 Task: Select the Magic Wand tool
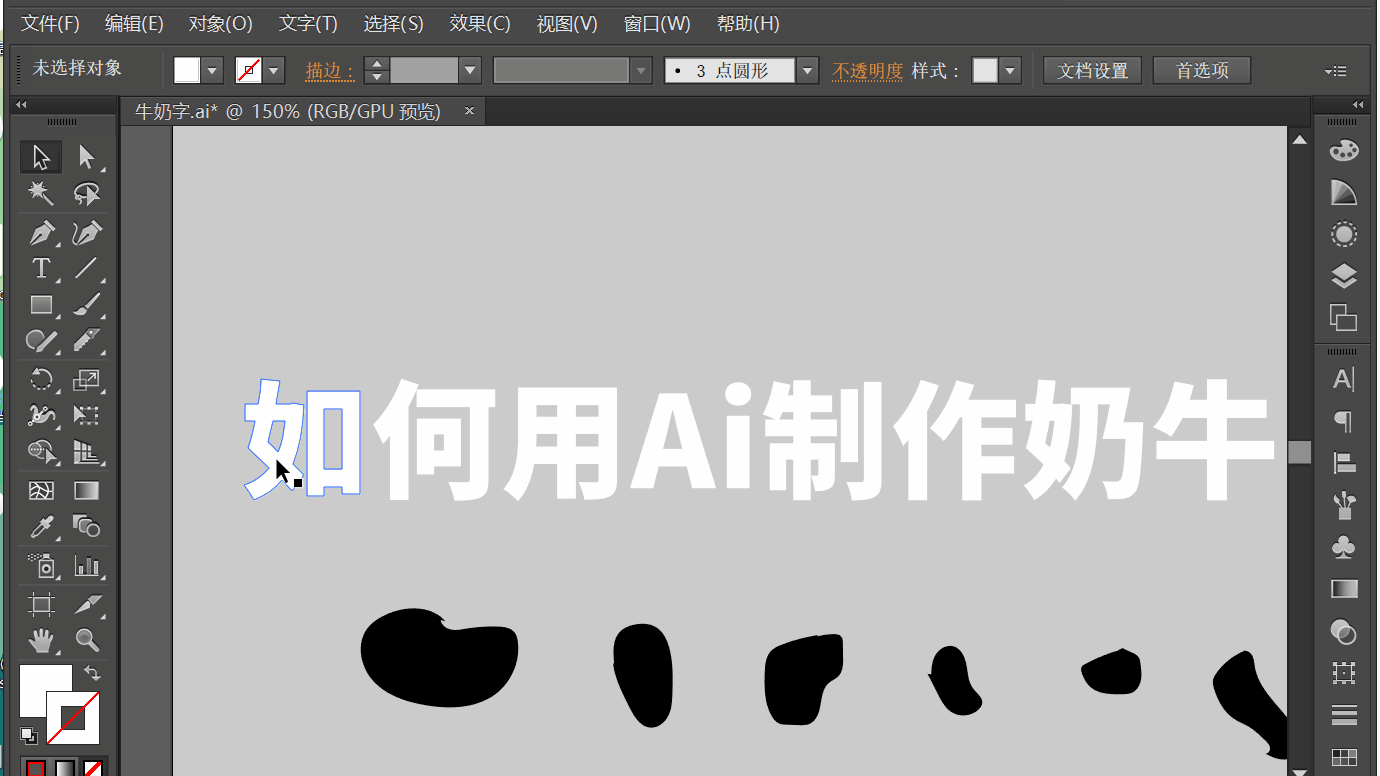click(41, 193)
